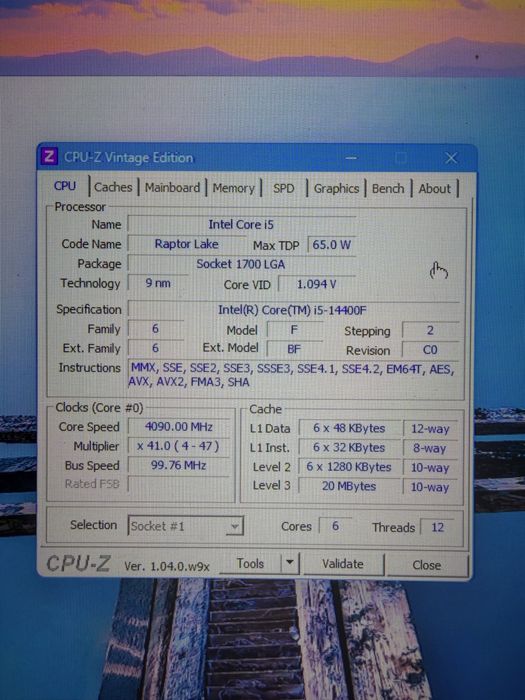Image resolution: width=525 pixels, height=700 pixels.
Task: Click the Close button
Action: coord(427,565)
